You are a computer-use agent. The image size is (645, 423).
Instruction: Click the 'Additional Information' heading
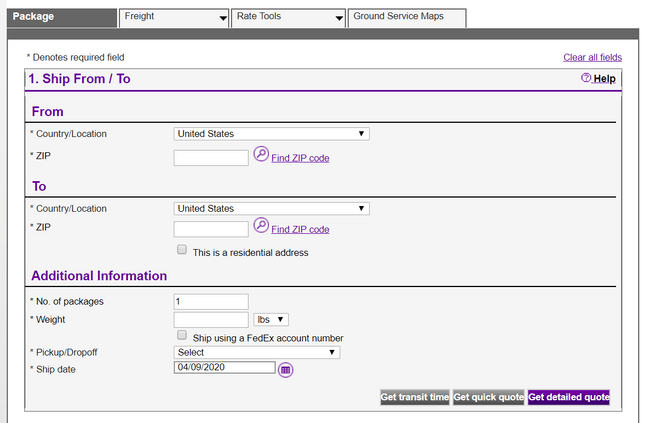99,276
